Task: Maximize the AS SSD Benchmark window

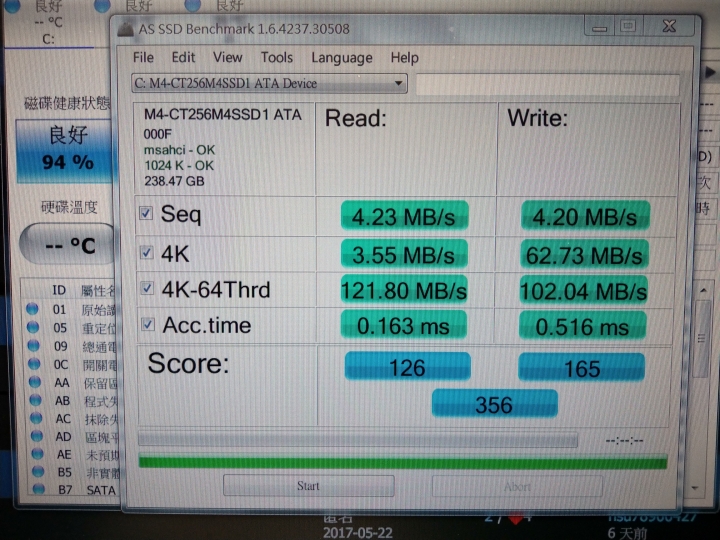Action: click(x=628, y=26)
